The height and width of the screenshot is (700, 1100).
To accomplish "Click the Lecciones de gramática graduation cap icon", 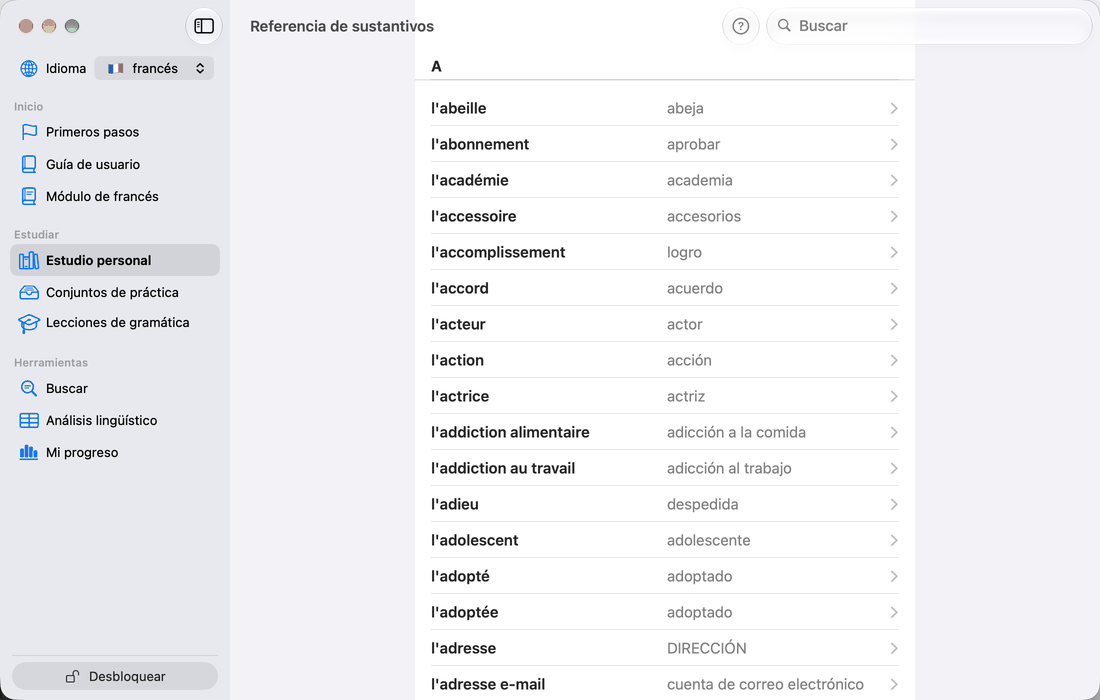I will tap(29, 323).
